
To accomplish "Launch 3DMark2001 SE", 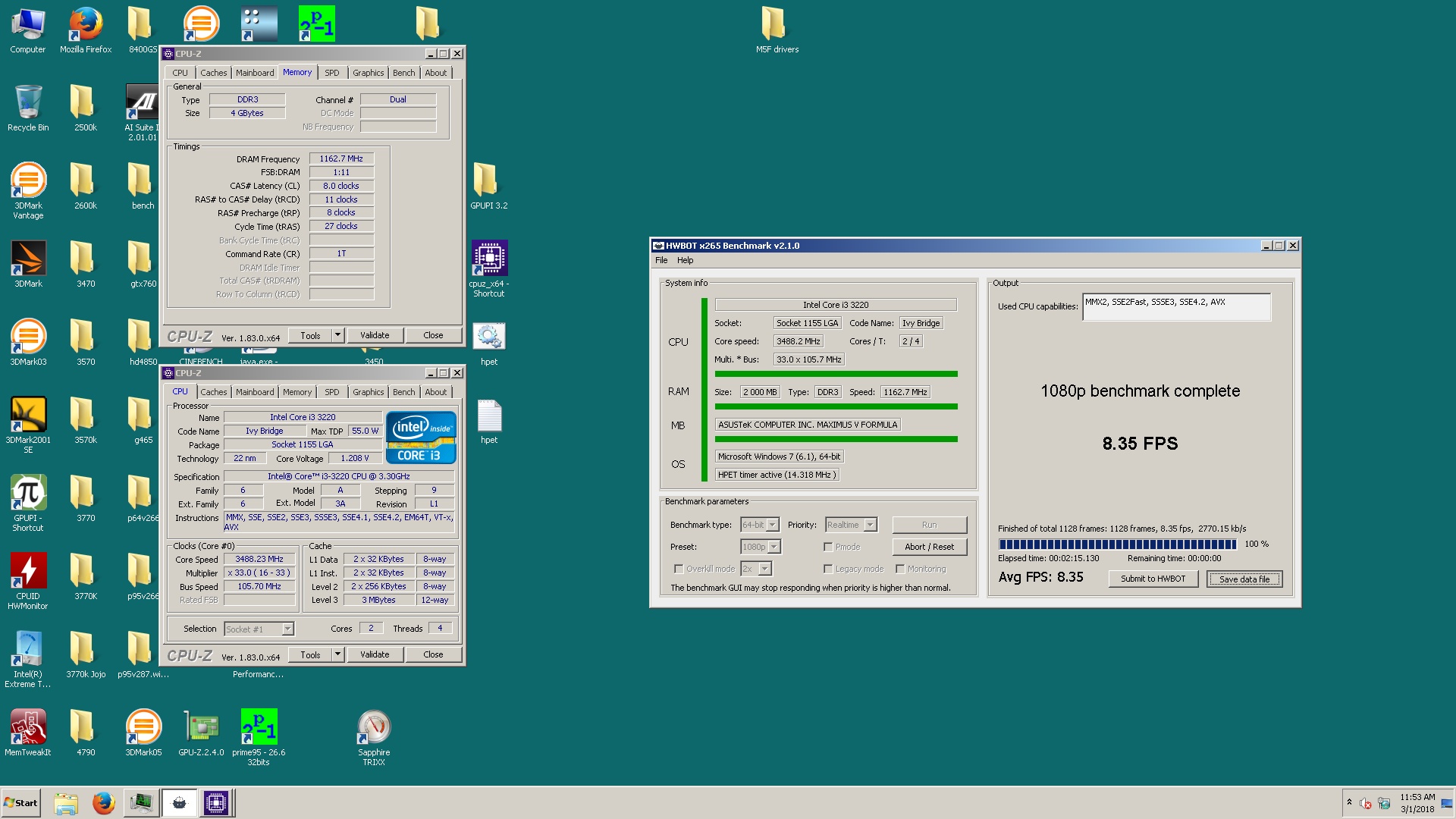I will click(28, 425).
